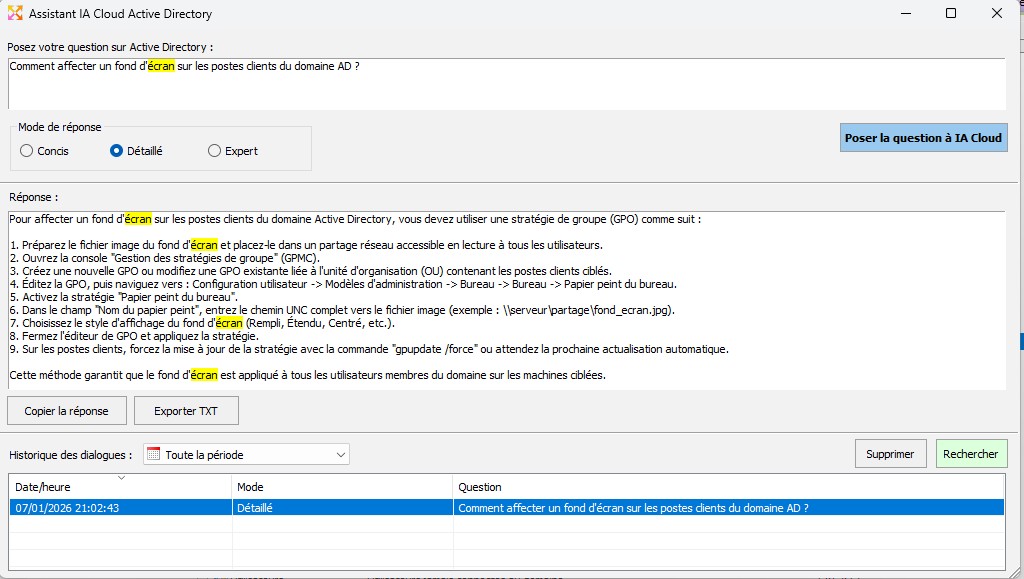The width and height of the screenshot is (1024, 579).
Task: Maximize the Assistant IA Cloud window
Action: click(x=950, y=14)
